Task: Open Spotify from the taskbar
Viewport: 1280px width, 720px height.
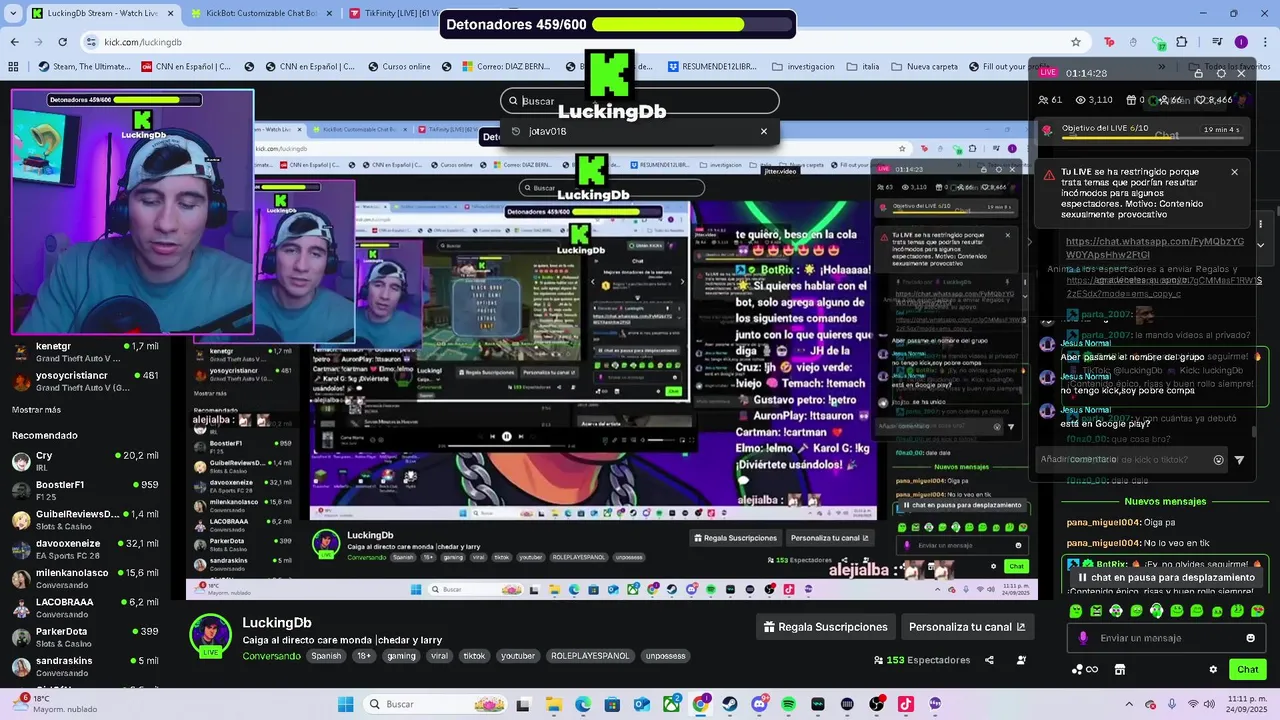Action: pos(788,704)
